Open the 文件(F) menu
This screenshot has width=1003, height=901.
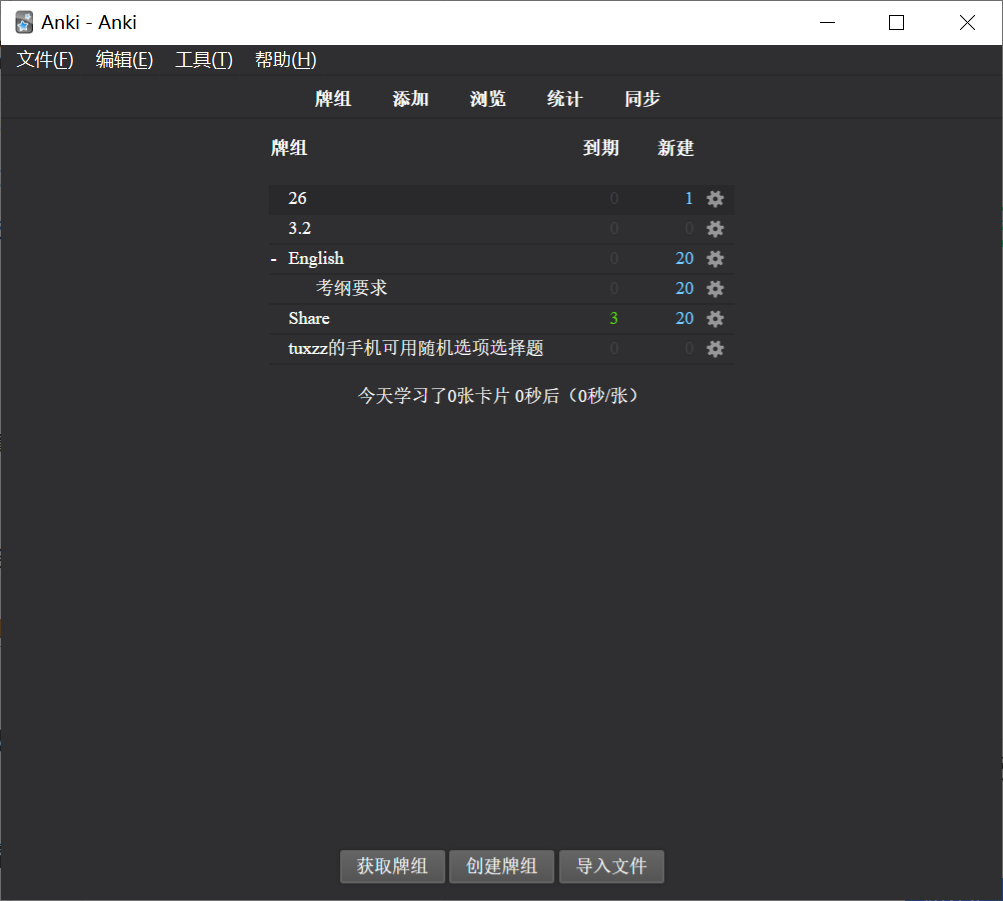[45, 59]
